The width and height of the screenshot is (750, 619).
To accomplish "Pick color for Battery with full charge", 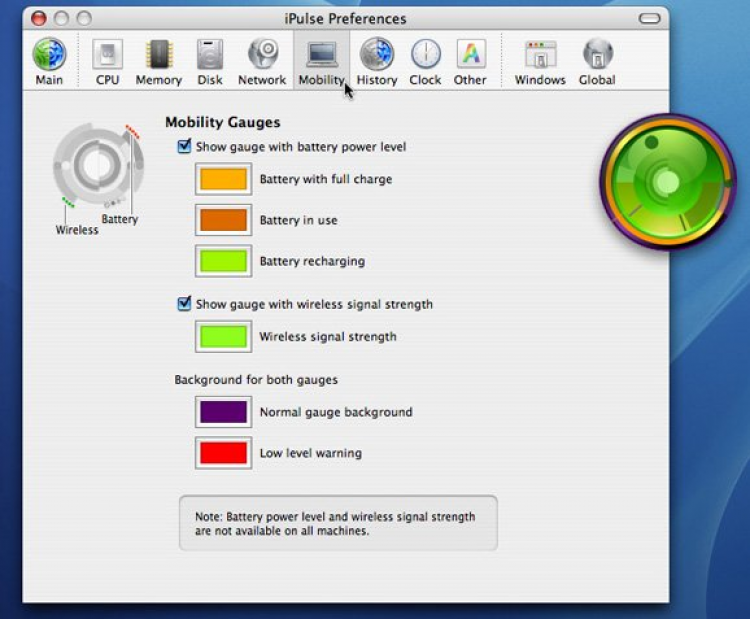I will pyautogui.click(x=223, y=179).
